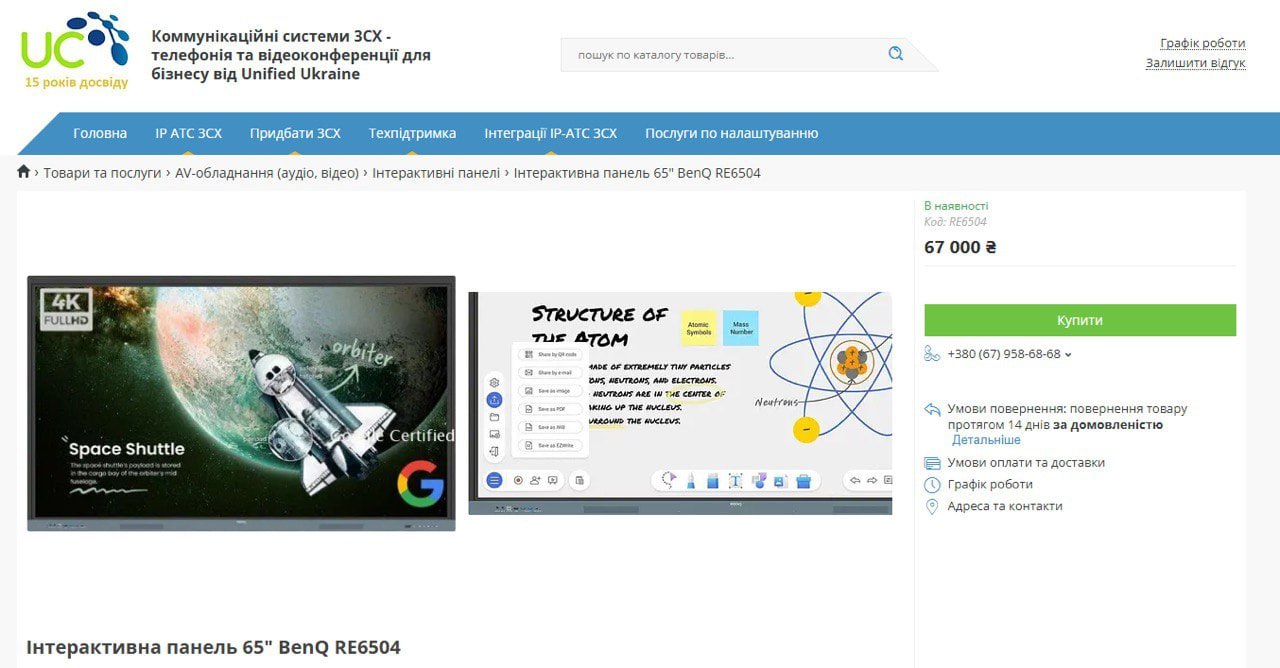
Task: Open the IP АТС 3CX menu
Action: pos(189,133)
